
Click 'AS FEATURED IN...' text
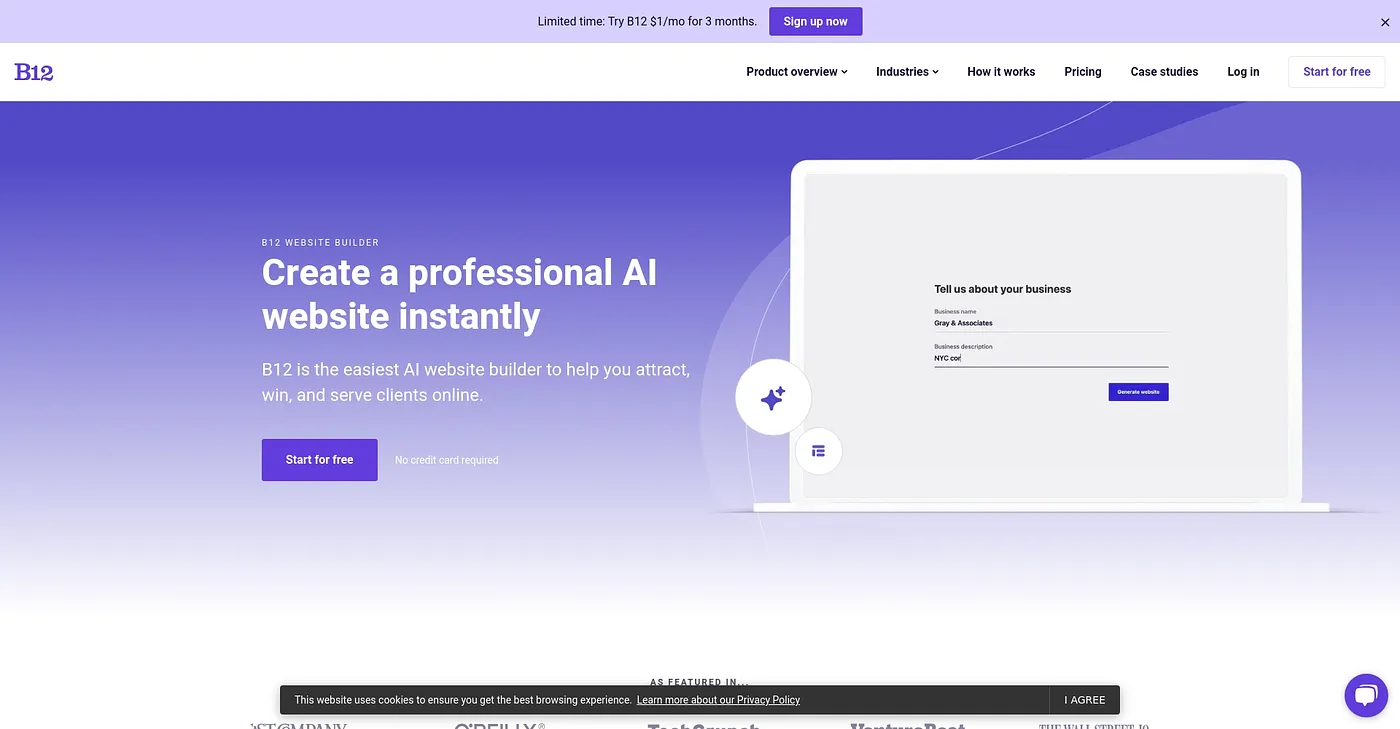click(x=700, y=683)
